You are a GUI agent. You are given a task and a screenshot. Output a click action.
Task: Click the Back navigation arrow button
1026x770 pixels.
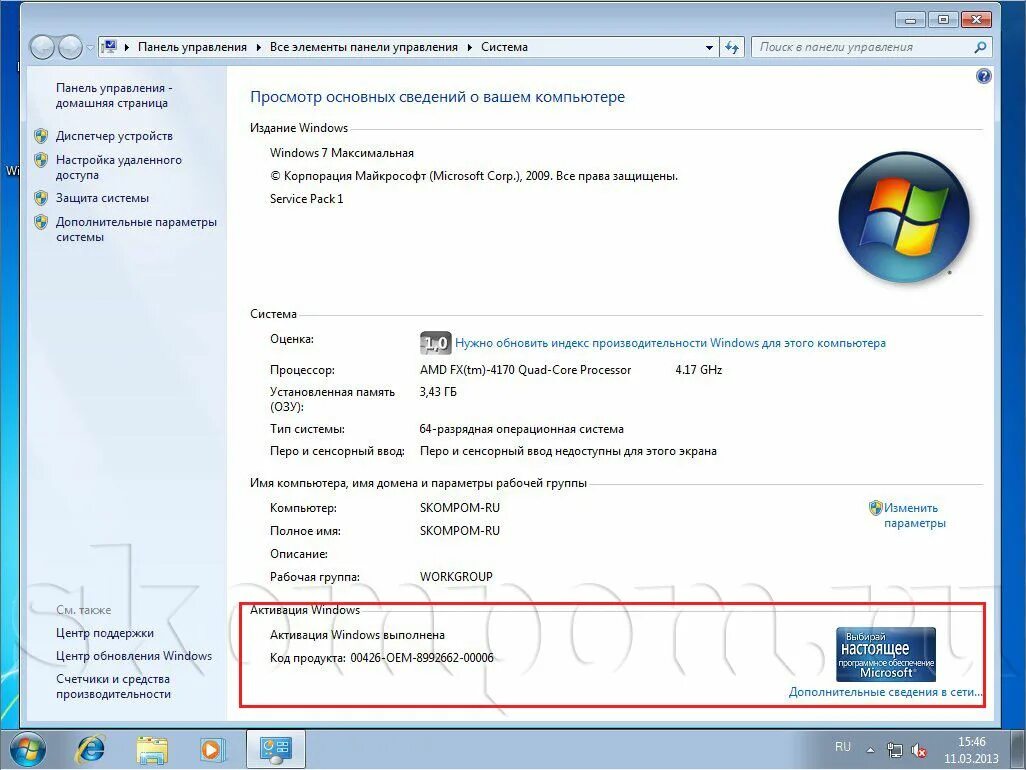click(x=43, y=47)
